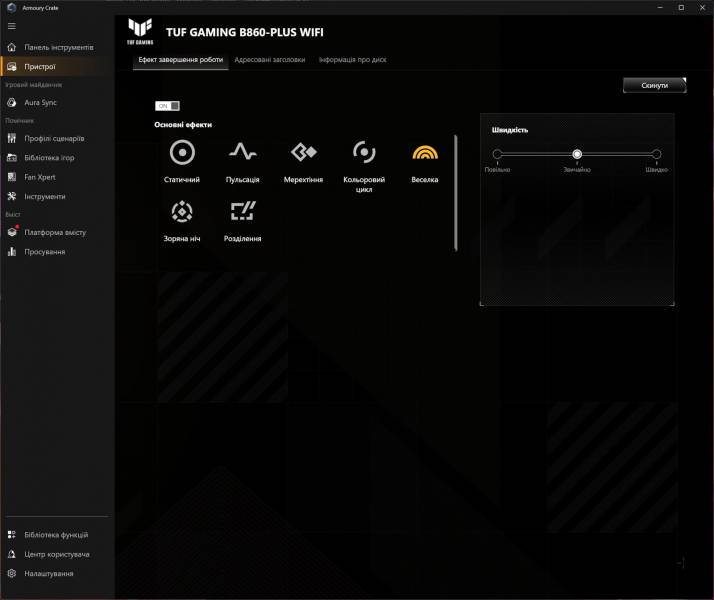Minimize the Armoury Crate window
This screenshot has height=600, width=714.
coord(660,7)
